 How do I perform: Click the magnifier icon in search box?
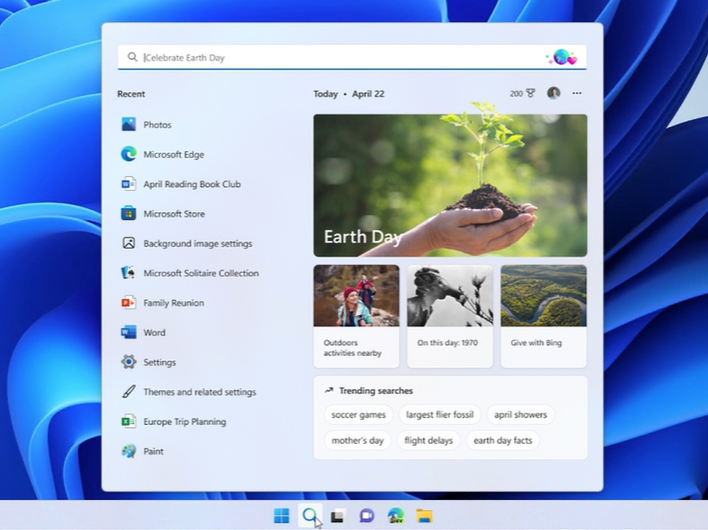point(132,57)
